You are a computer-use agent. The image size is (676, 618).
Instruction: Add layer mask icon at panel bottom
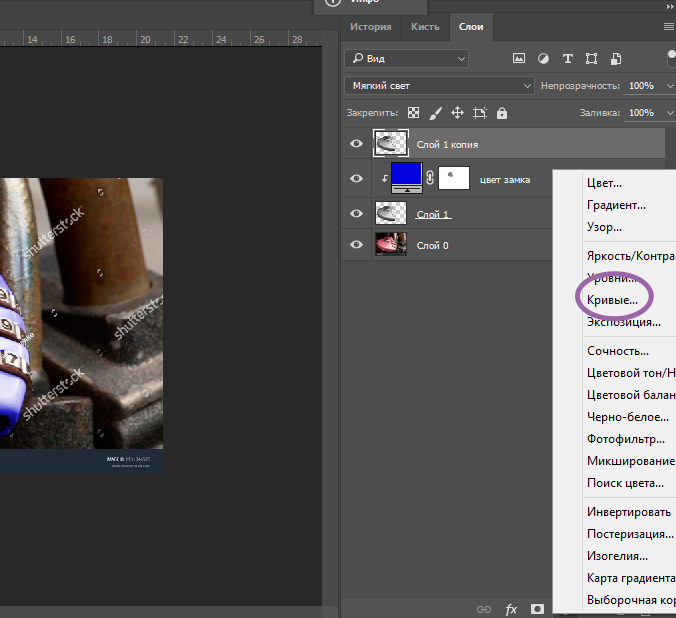point(537,609)
